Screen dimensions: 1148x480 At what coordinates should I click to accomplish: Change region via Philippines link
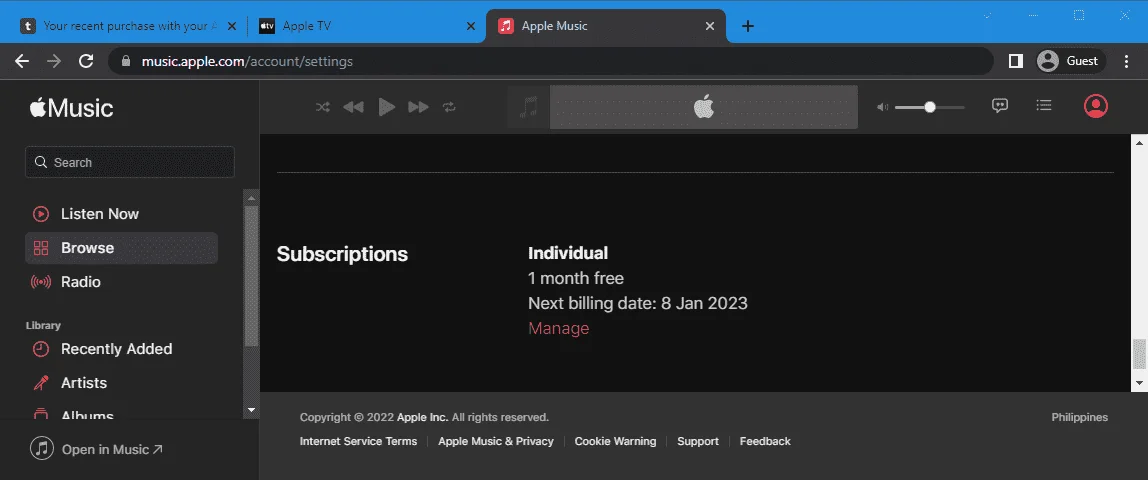pos(1079,417)
